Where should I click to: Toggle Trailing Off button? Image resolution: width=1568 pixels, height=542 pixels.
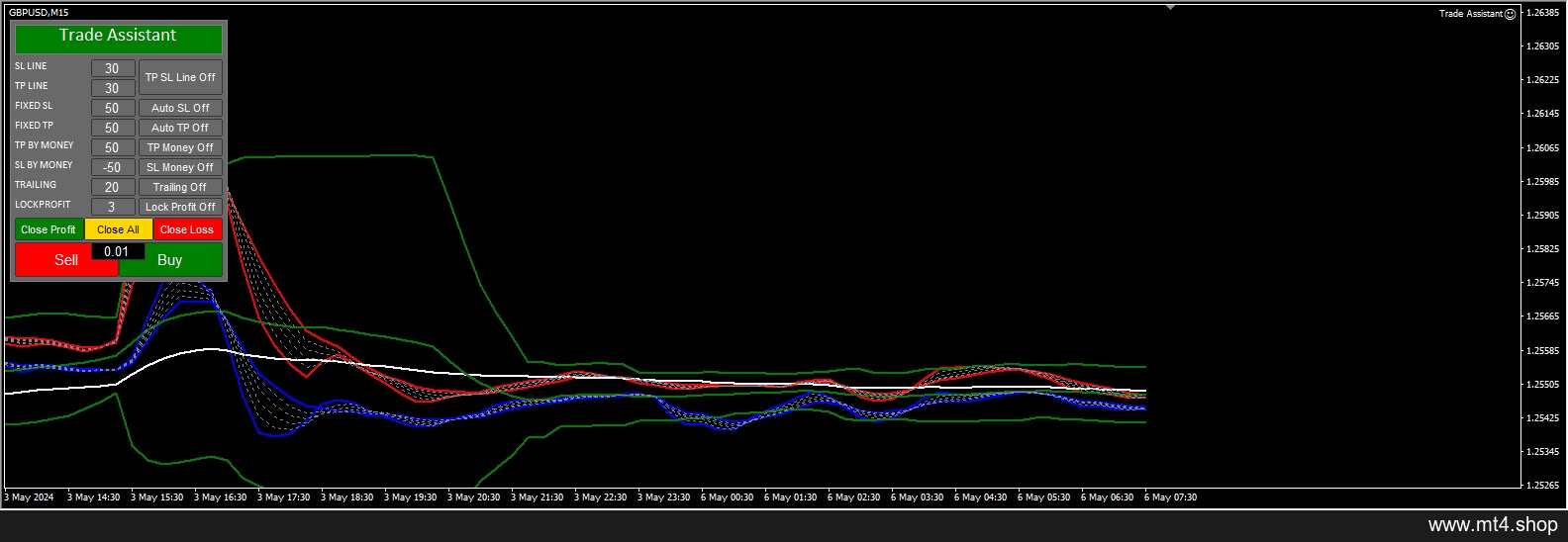pos(180,187)
